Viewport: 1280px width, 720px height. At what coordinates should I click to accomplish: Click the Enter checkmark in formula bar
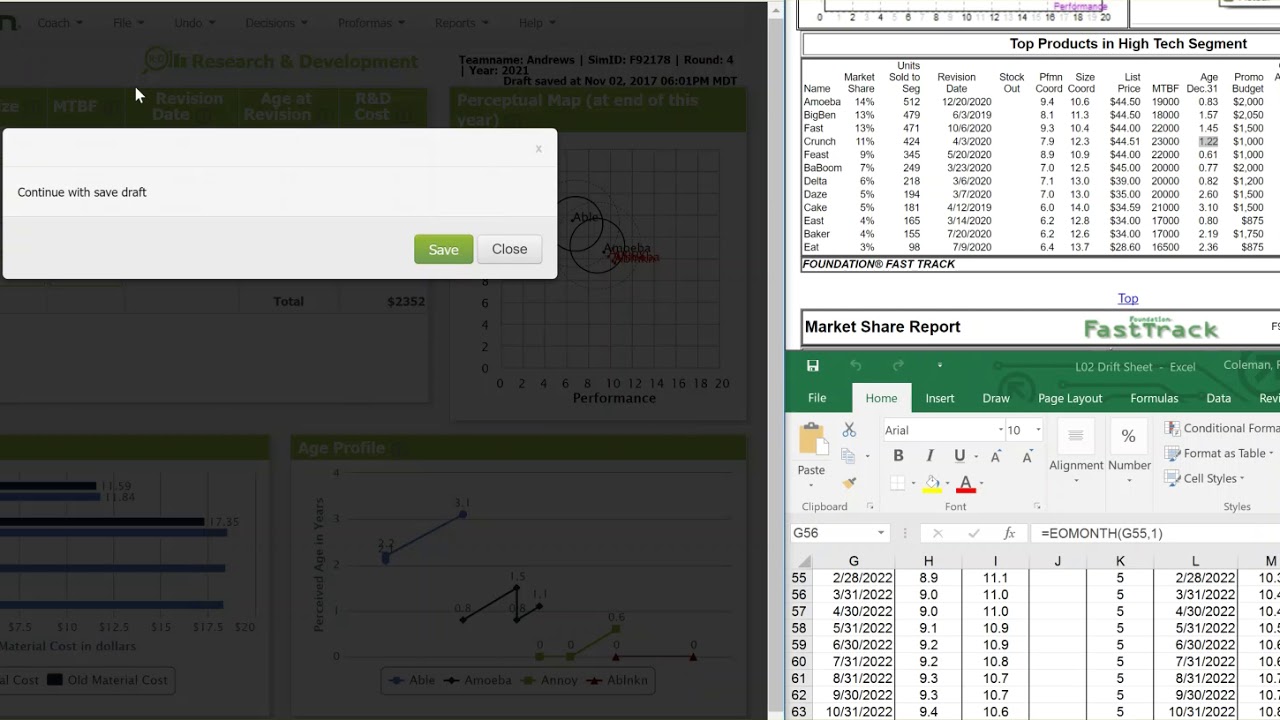coord(974,533)
